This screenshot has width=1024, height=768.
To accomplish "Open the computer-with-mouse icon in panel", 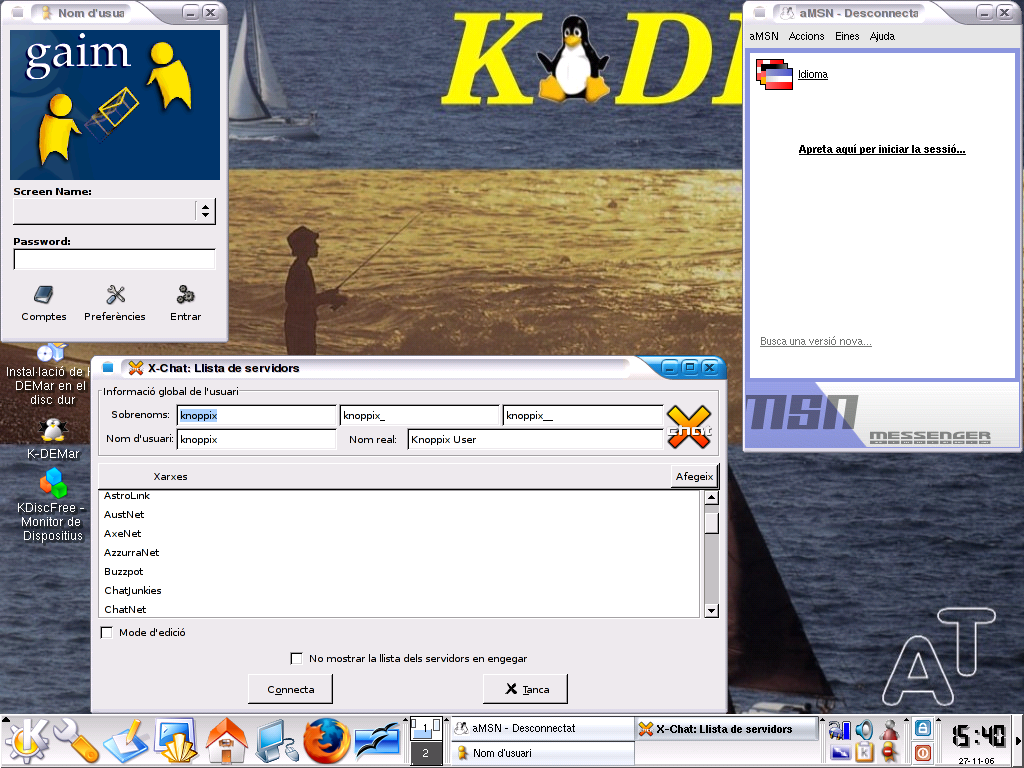I will point(276,741).
